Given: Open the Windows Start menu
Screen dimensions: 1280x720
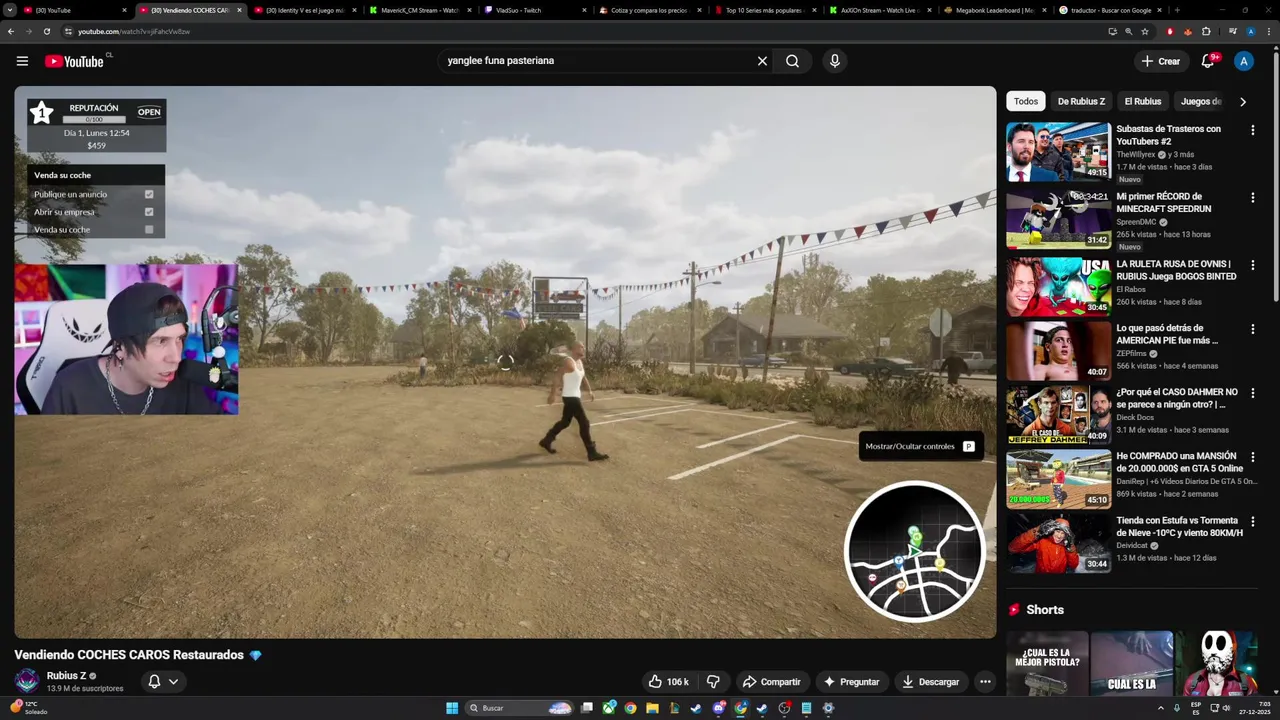Looking at the screenshot, I should tap(452, 708).
